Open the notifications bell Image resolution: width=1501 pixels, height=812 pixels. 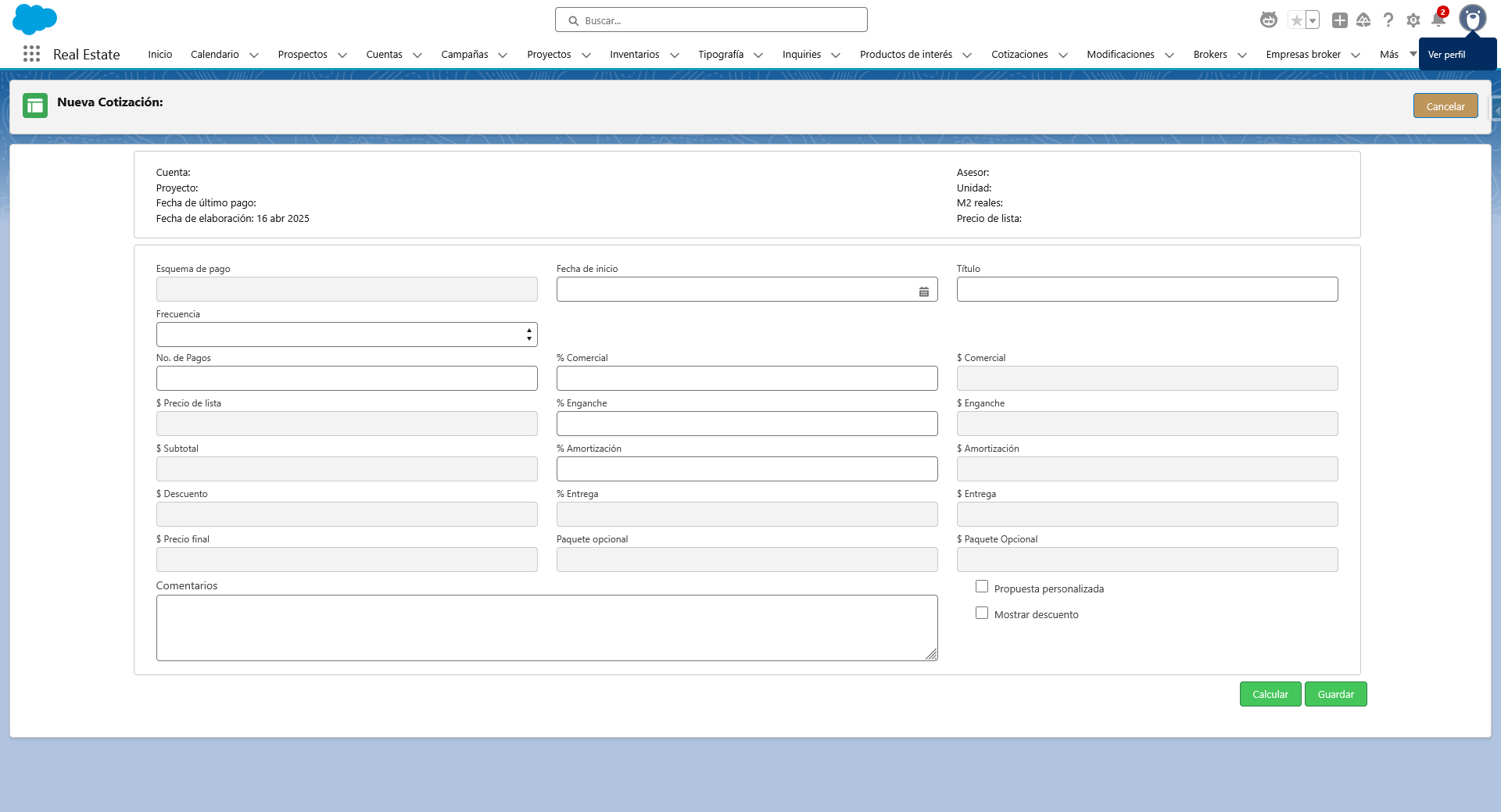[1438, 20]
